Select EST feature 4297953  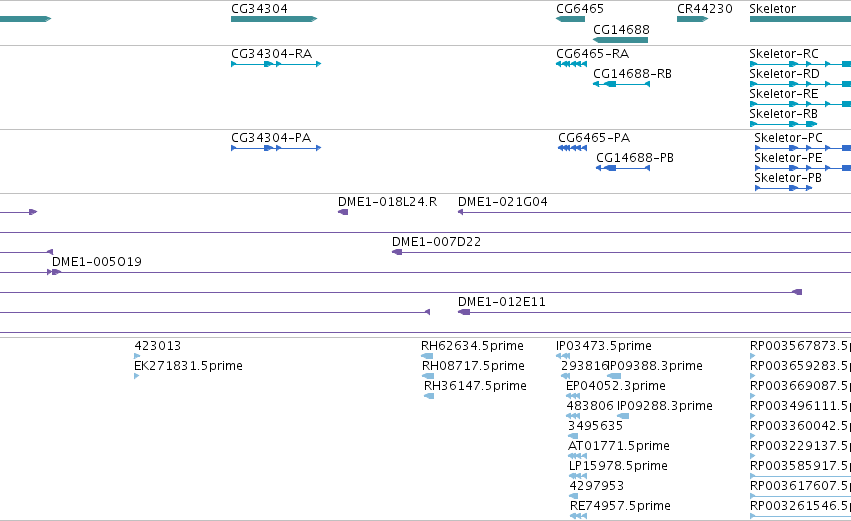tap(596, 487)
